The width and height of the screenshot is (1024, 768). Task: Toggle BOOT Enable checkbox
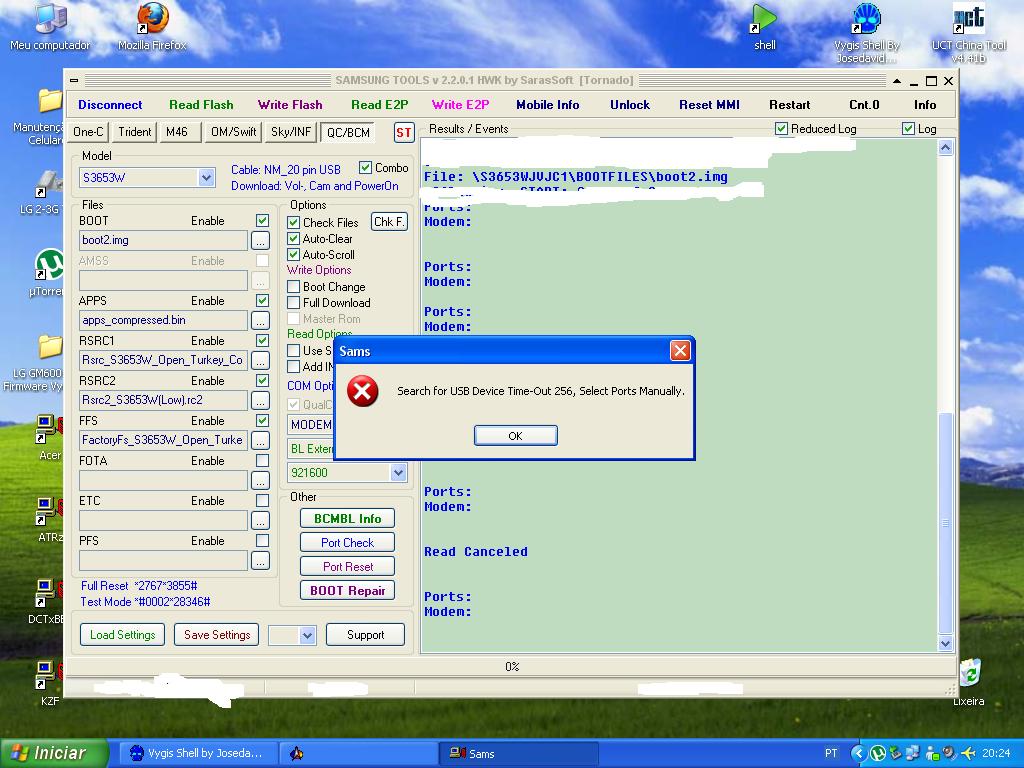click(x=263, y=221)
